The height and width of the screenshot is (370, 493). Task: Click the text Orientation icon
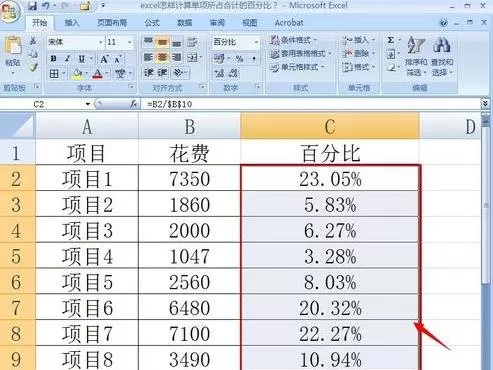(x=179, y=73)
